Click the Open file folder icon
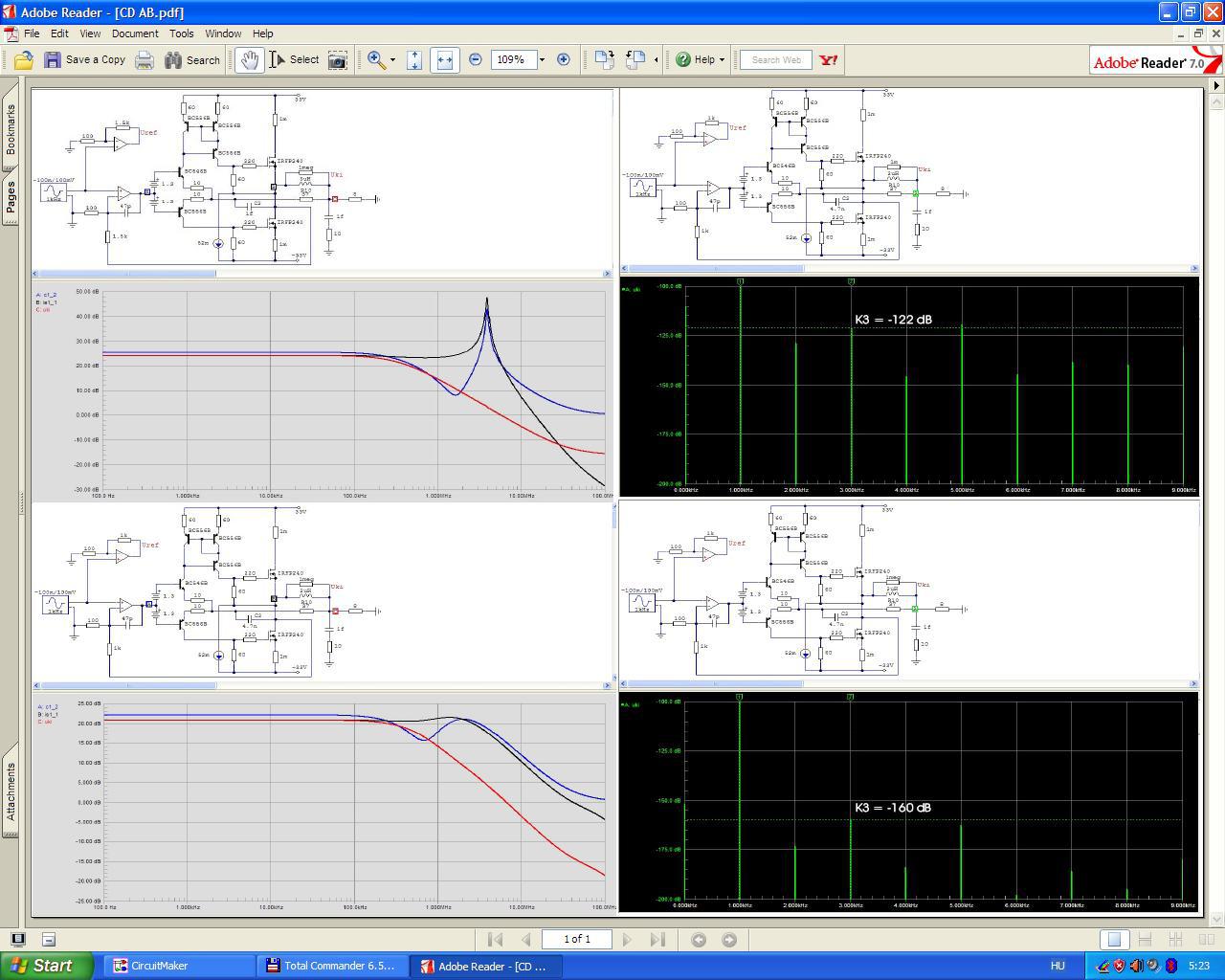Image resolution: width=1225 pixels, height=980 pixels. [x=24, y=59]
